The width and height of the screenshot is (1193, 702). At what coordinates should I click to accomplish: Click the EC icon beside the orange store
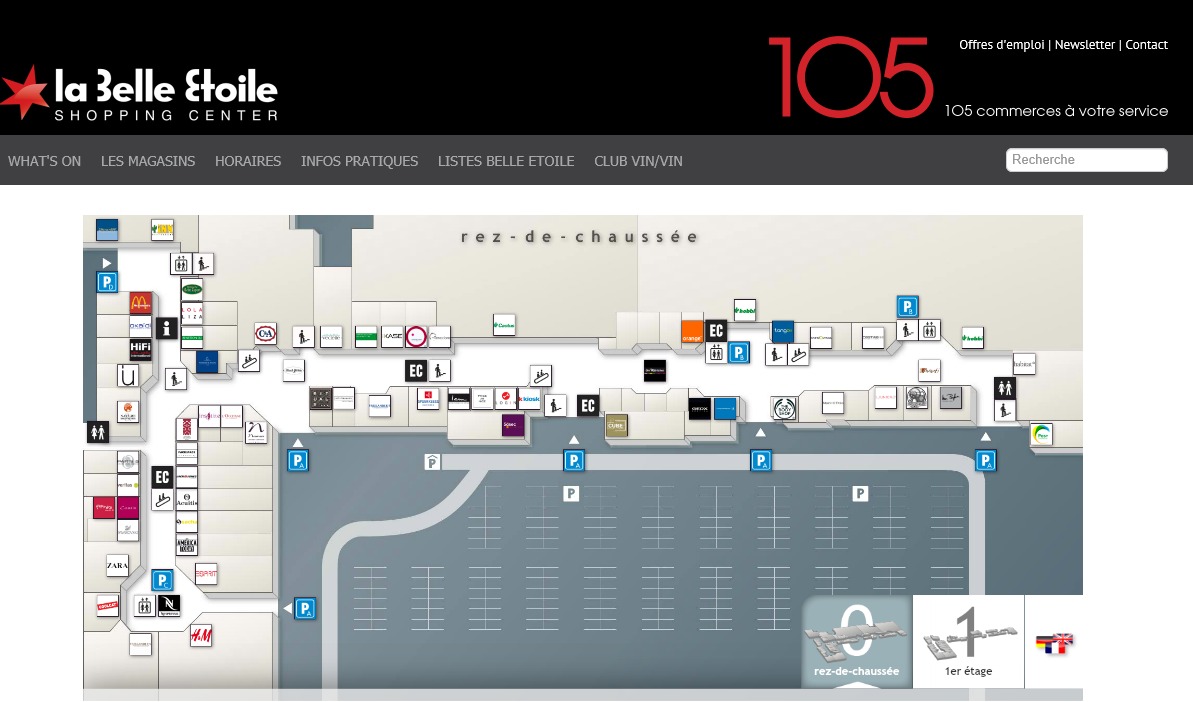[716, 331]
